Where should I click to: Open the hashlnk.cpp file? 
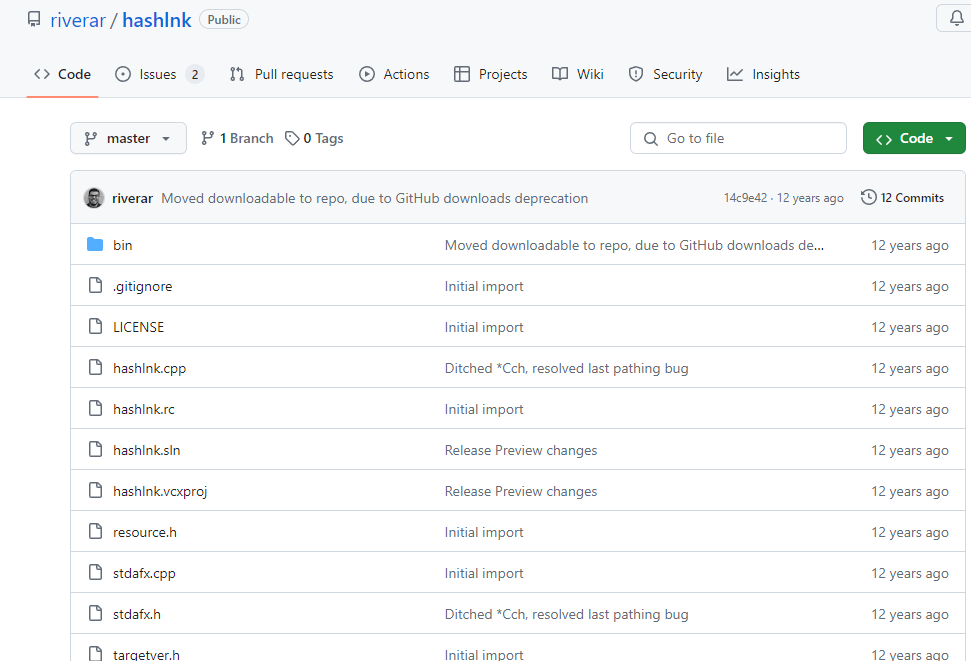click(149, 368)
